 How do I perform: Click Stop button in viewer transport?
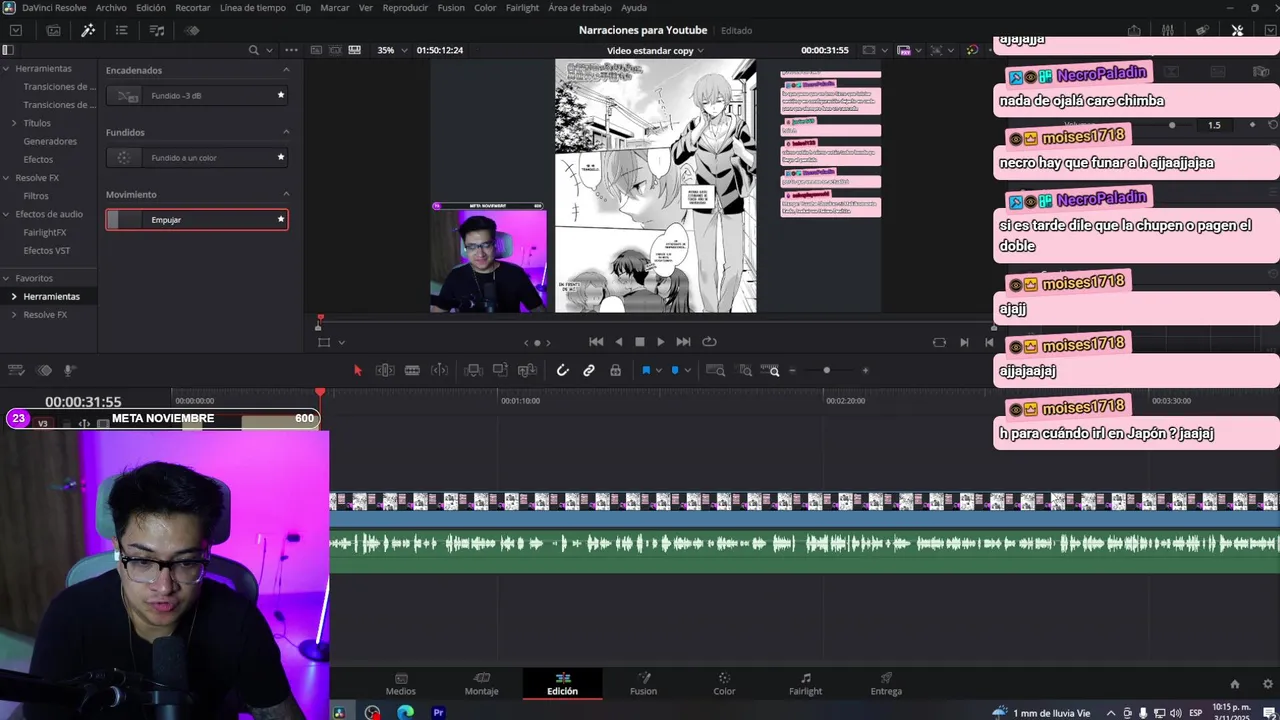[x=640, y=342]
